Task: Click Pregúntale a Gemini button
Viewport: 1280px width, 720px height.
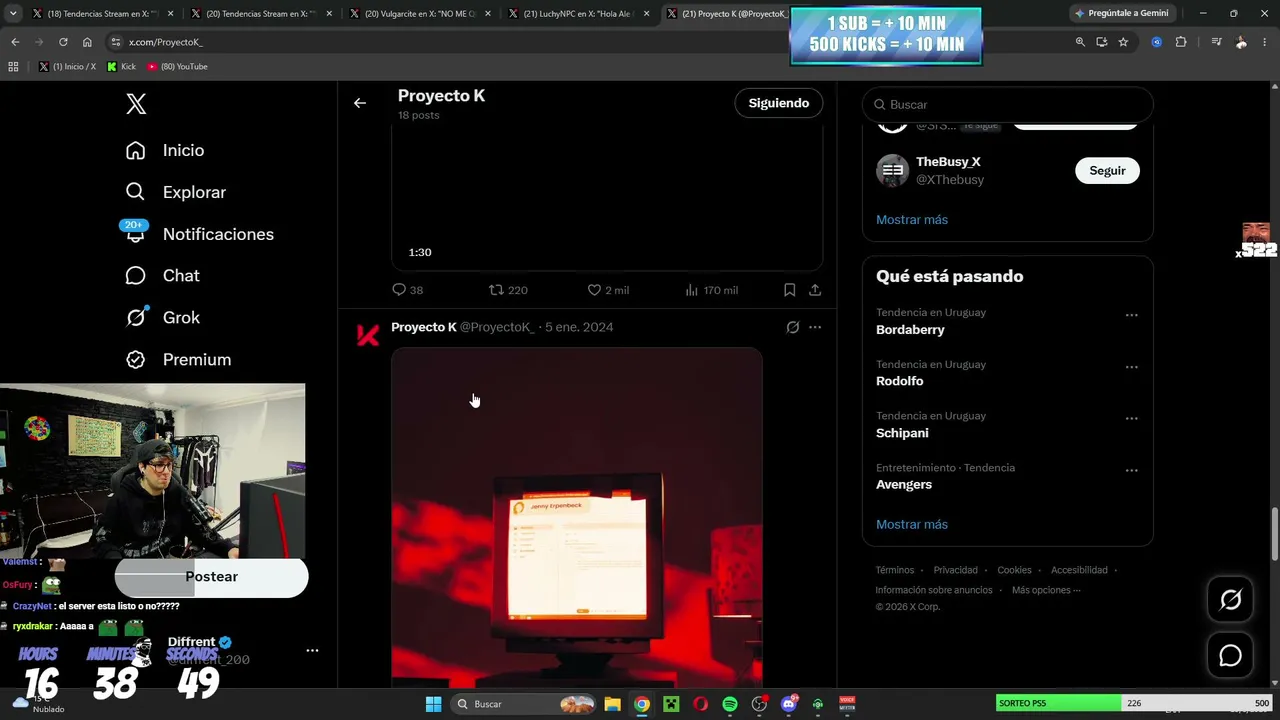Action: point(1121,13)
